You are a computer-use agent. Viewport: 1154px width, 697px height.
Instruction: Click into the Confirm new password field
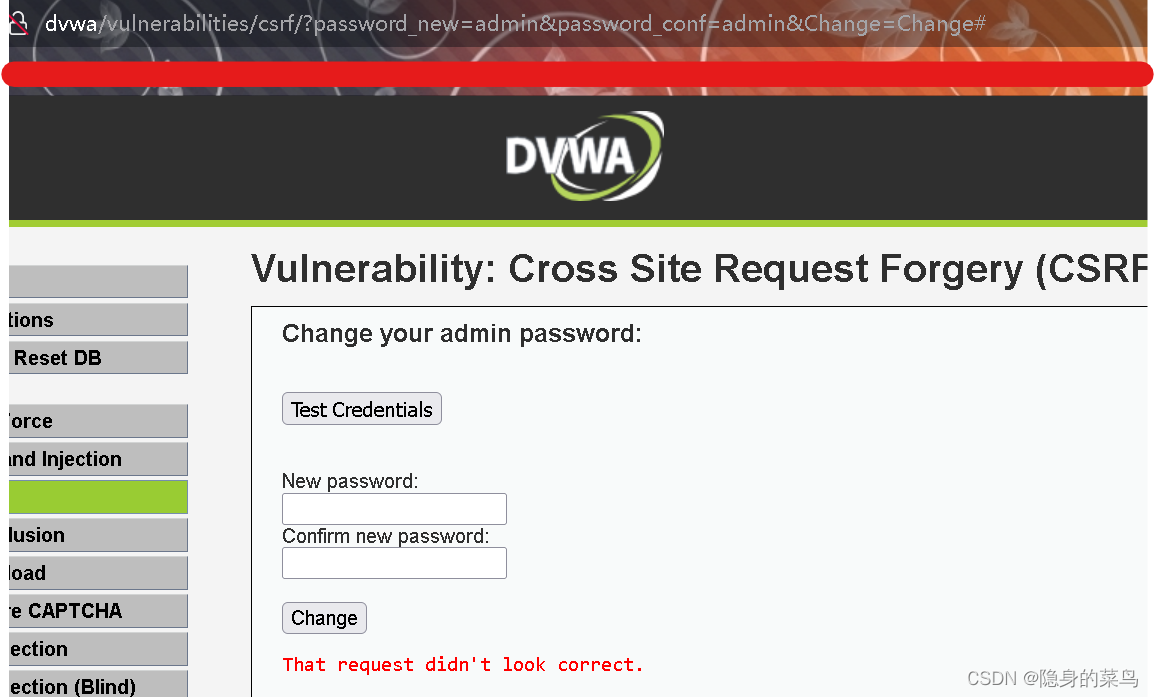(394, 563)
